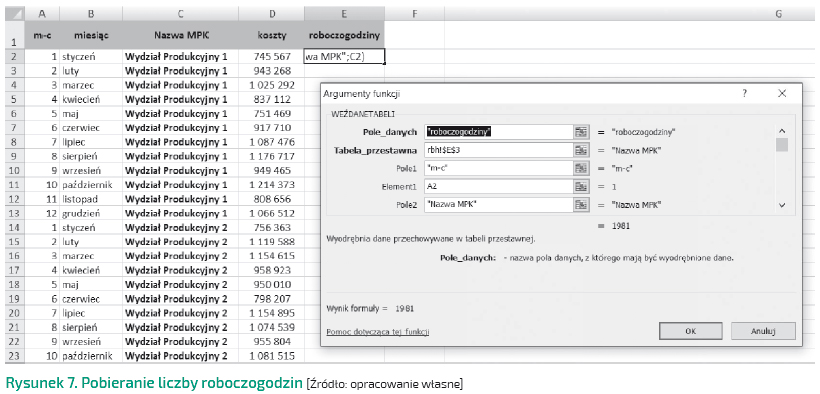Click range picker icon for Pole1

click(581, 168)
